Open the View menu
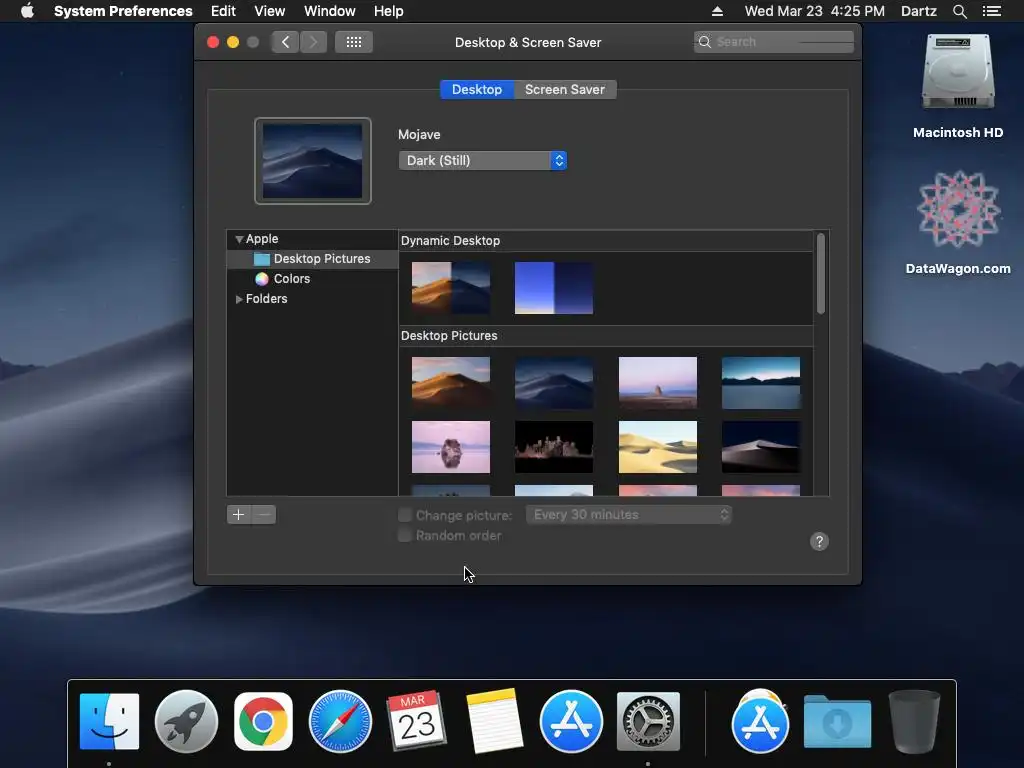Viewport: 1024px width, 768px height. pos(270,11)
